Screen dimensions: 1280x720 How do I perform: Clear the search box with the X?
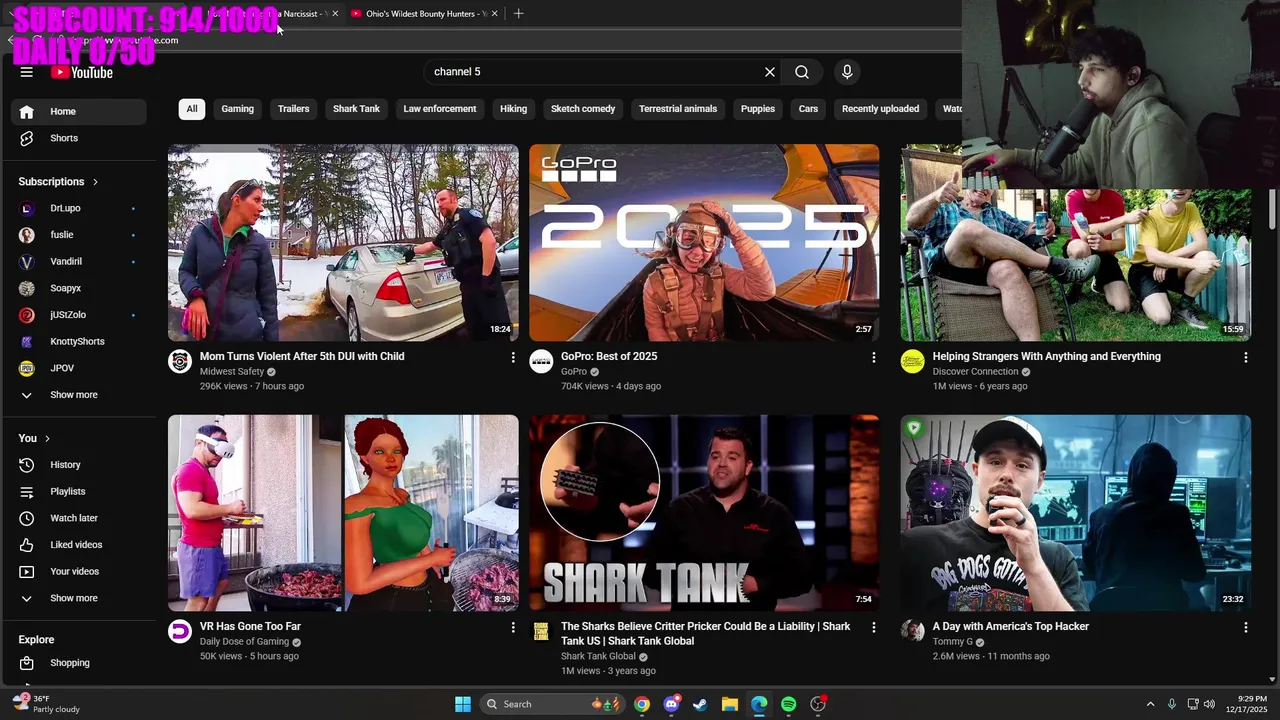pyautogui.click(x=770, y=72)
